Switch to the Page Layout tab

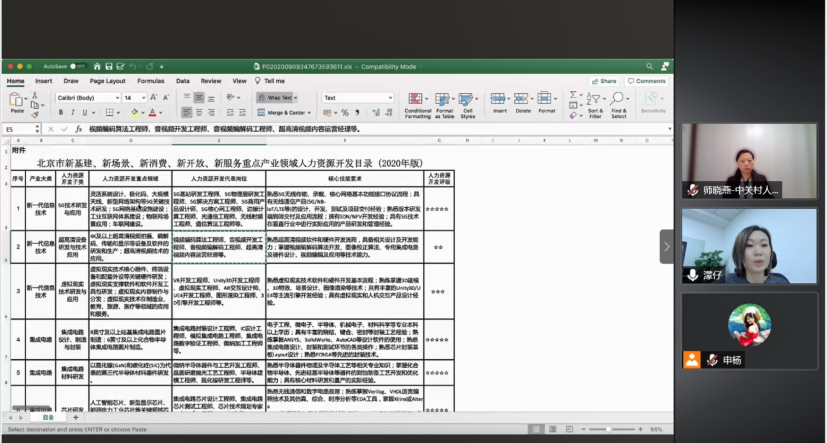[x=108, y=81]
